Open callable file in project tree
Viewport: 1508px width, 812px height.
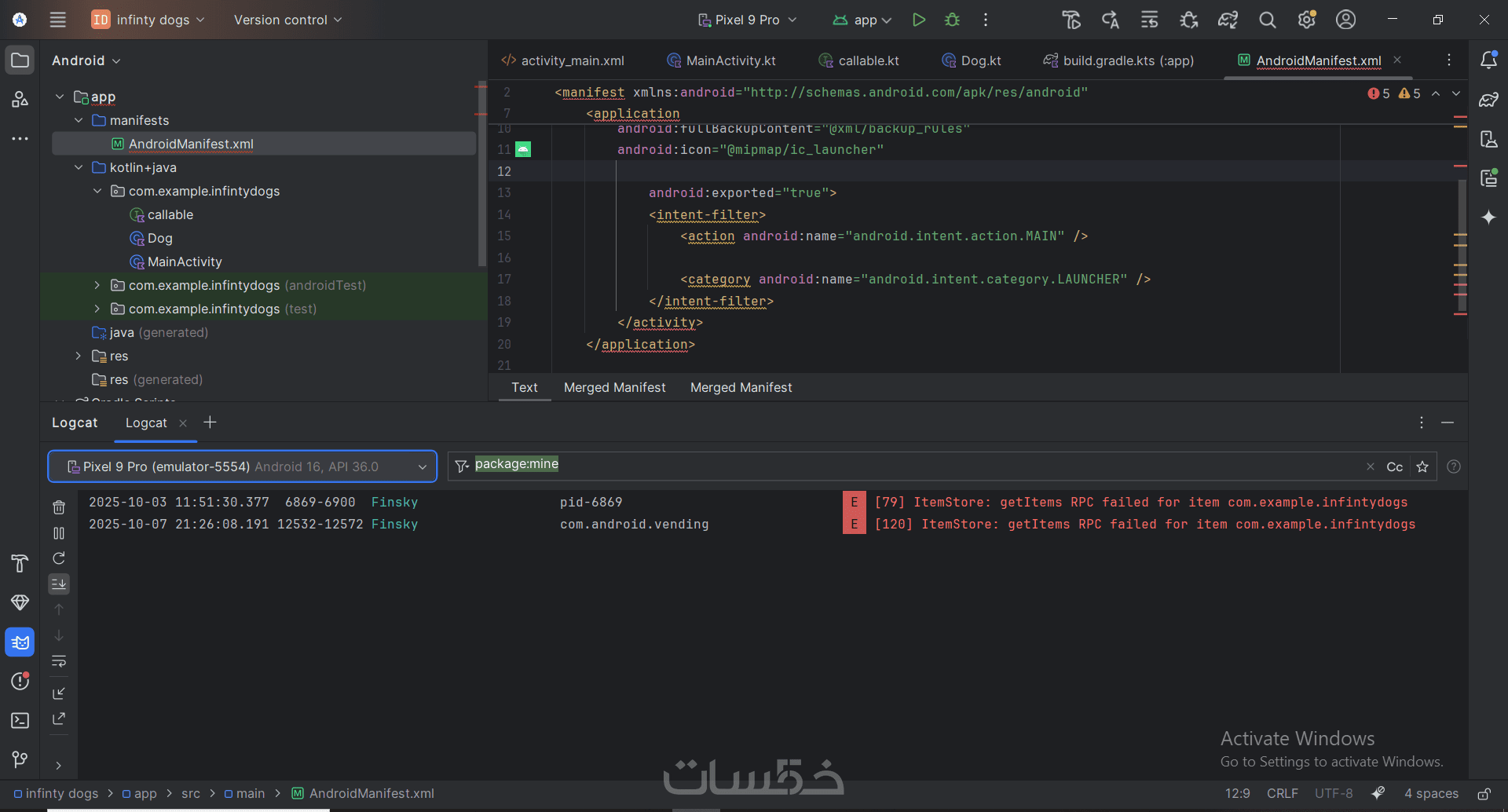tap(170, 214)
